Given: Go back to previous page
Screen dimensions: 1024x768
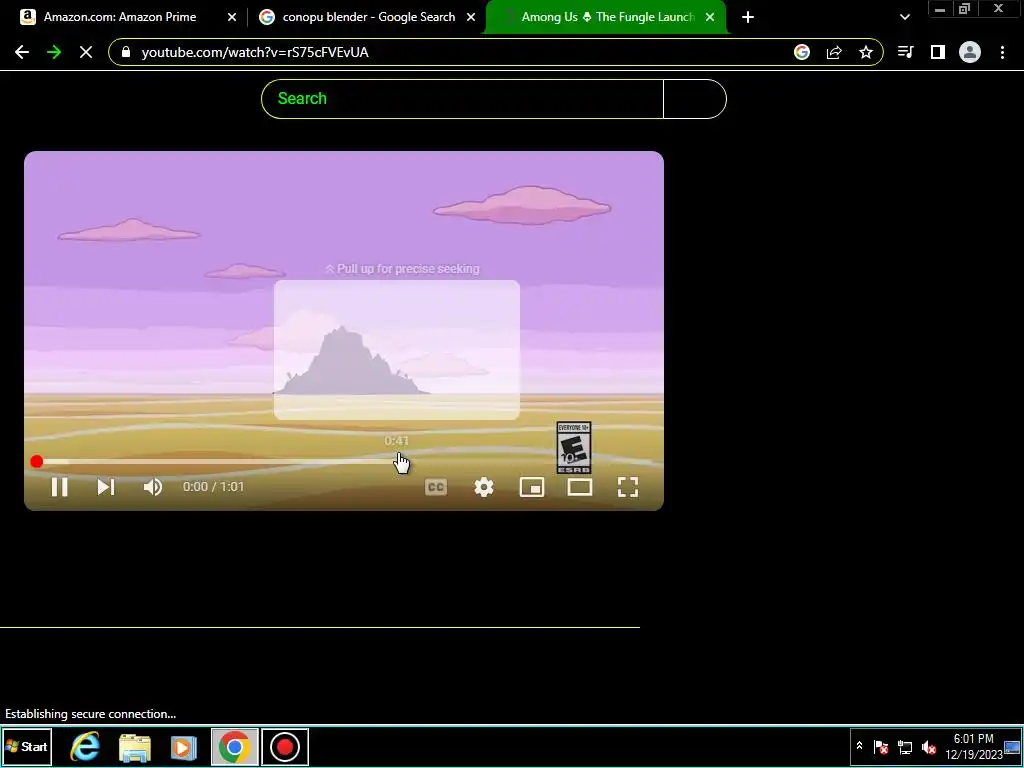Looking at the screenshot, I should [22, 52].
